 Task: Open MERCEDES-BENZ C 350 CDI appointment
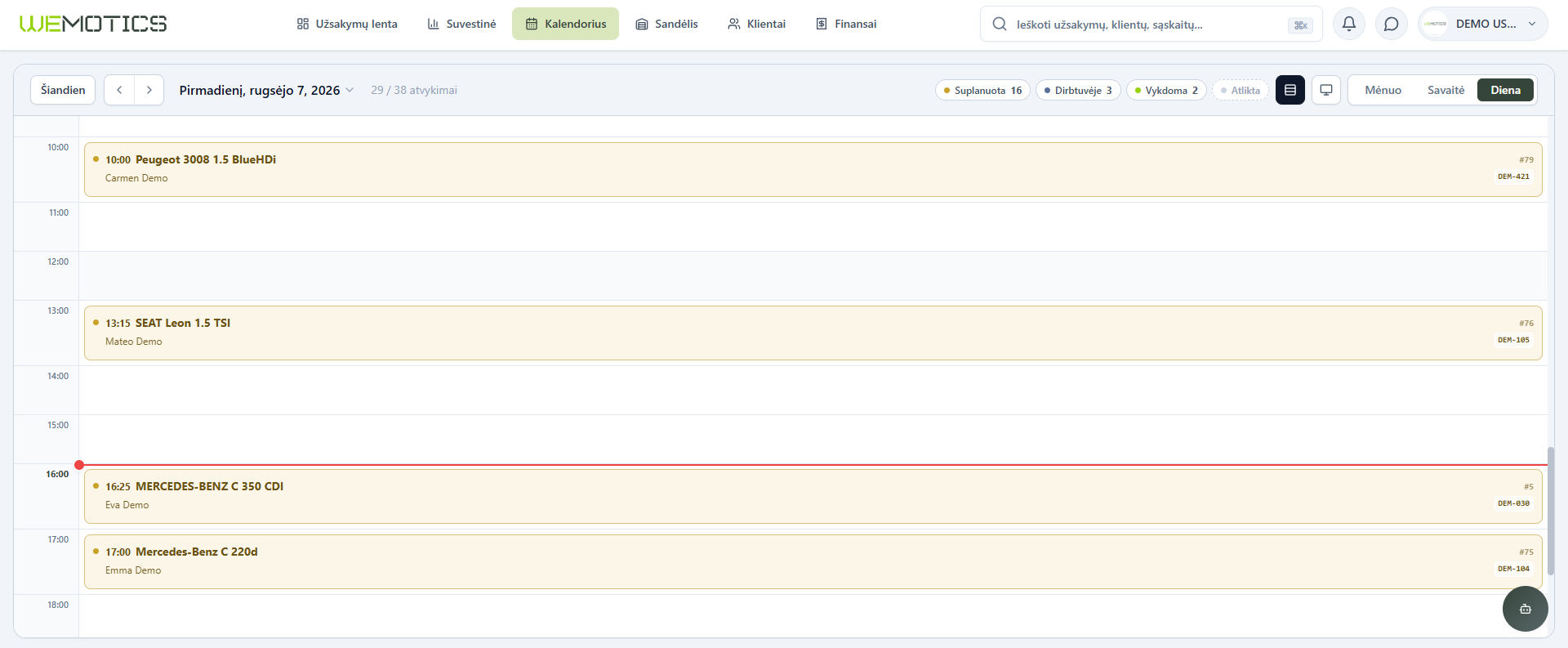813,496
